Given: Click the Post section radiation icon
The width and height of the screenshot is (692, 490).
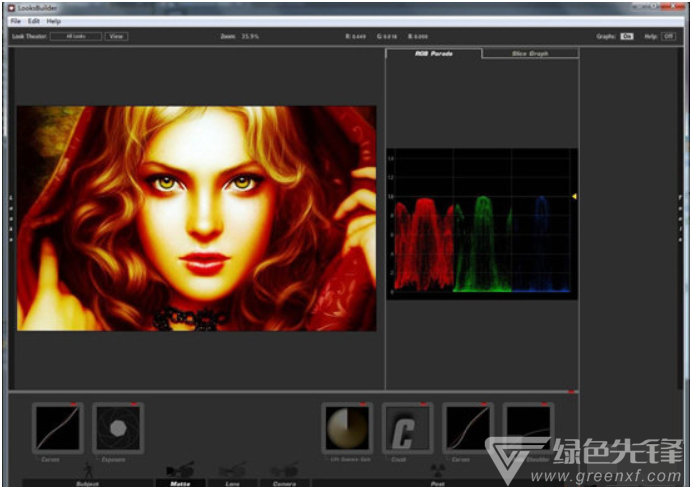Looking at the screenshot, I should point(437,470).
